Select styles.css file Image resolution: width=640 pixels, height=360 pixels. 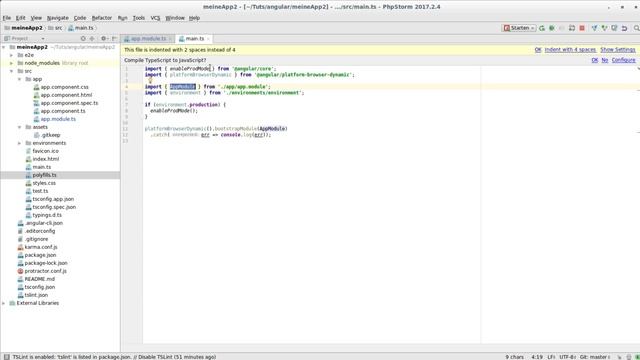pos(44,183)
